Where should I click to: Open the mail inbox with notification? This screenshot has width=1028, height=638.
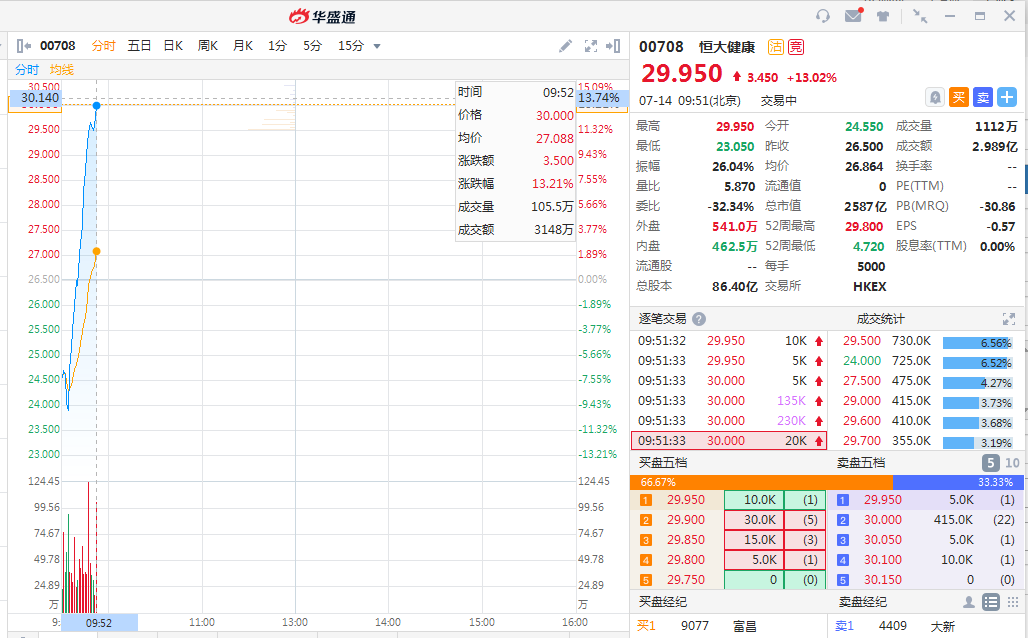pyautogui.click(x=853, y=16)
